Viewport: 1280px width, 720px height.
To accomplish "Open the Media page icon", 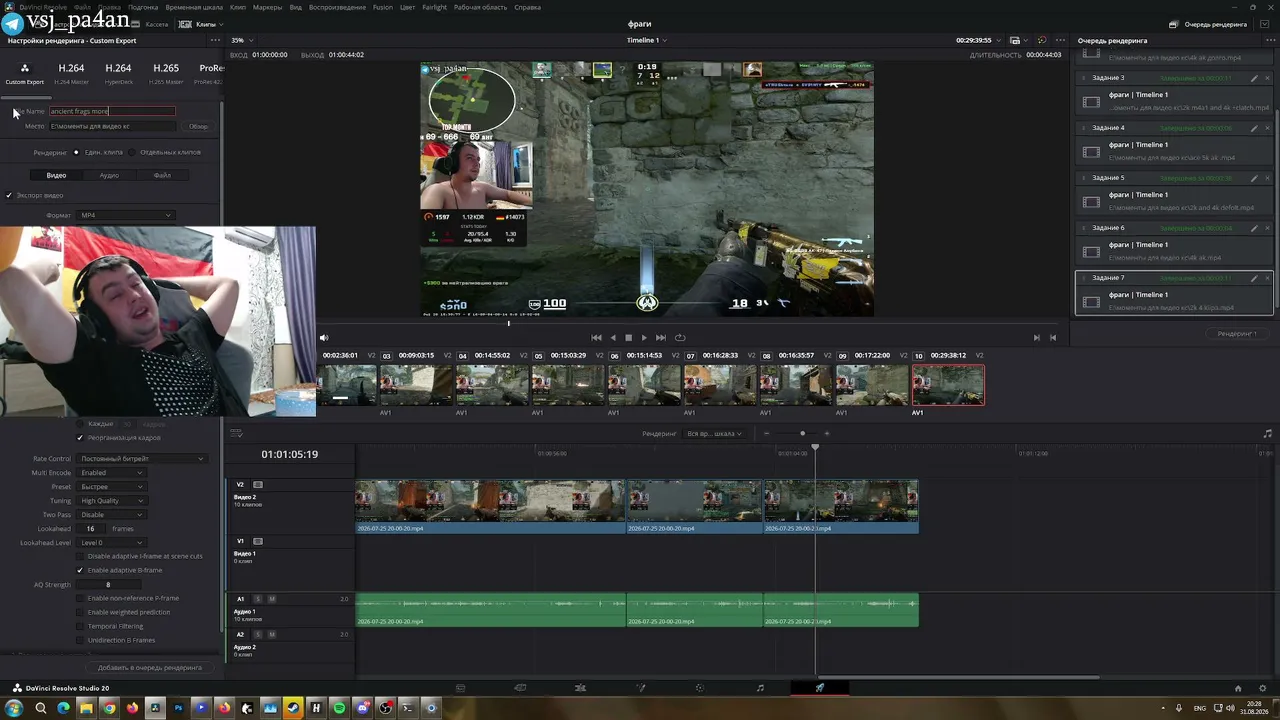I will coord(460,688).
